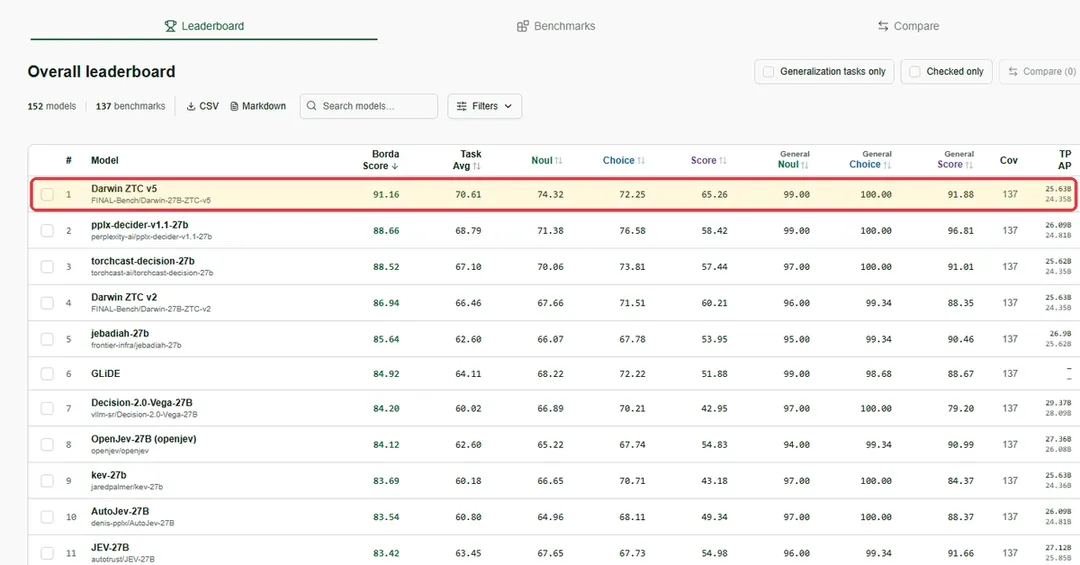Screen dimensions: 1080x565
Task: Check the OpenJev-27B row checkbox
Action: coord(47,444)
